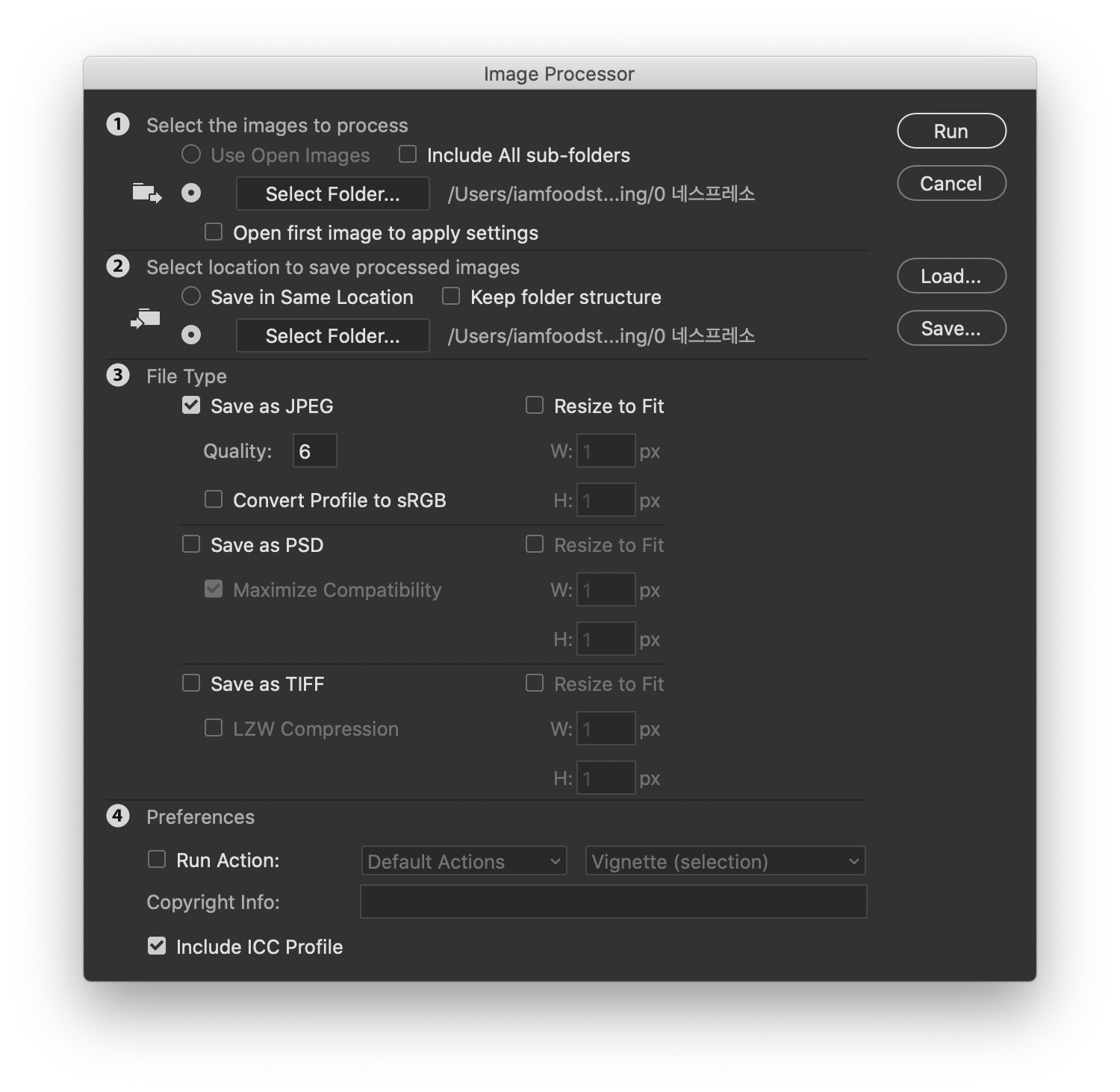Click the PSD width (W) field
This screenshot has width=1120, height=1092.
tap(606, 589)
